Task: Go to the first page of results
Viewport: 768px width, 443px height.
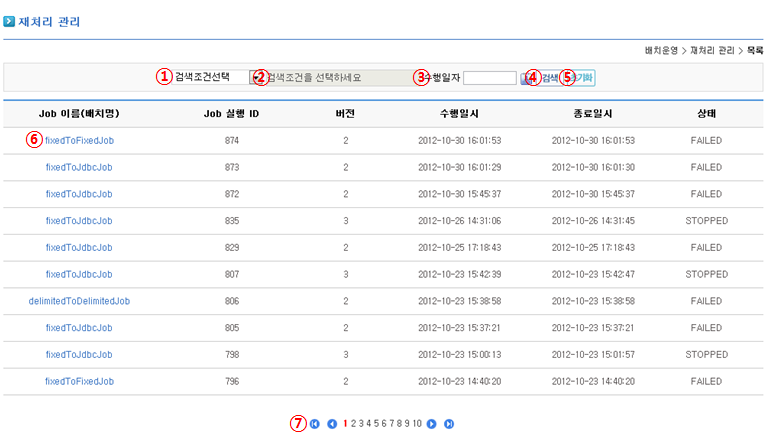Action: point(315,424)
